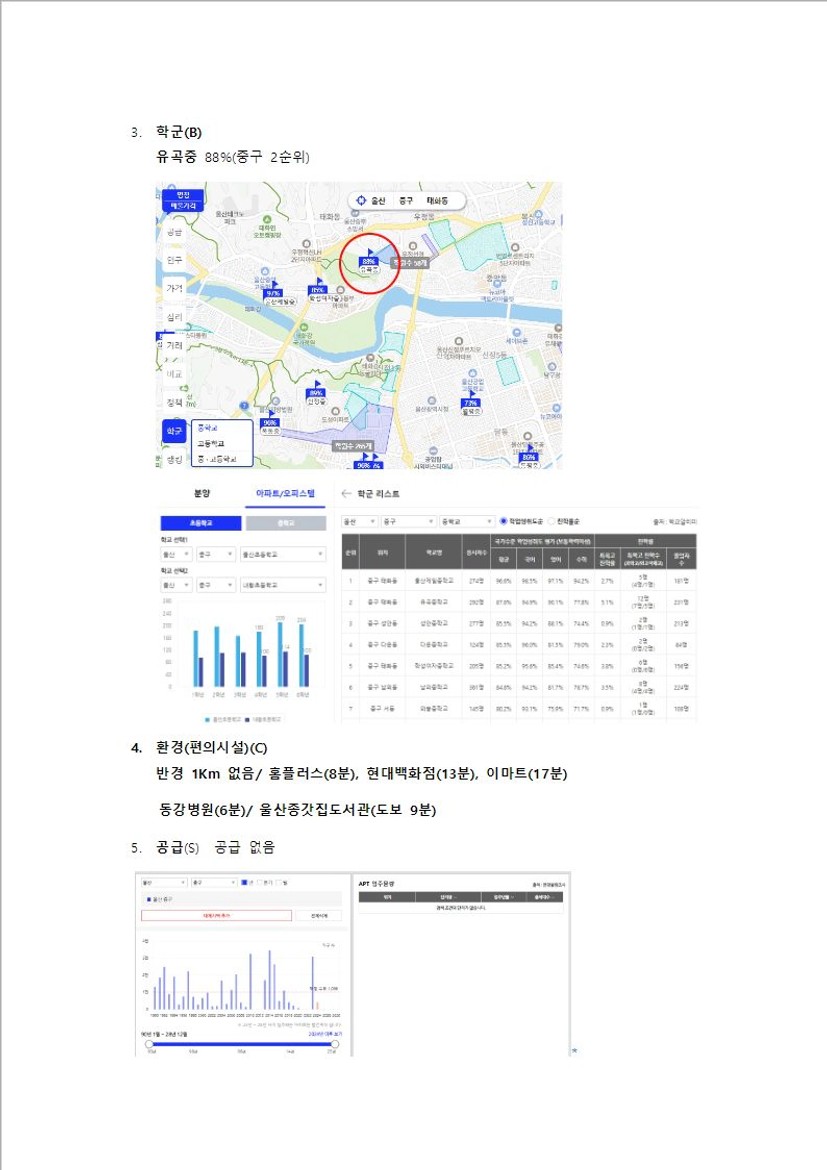Viewport: 827px width, 1170px height.
Task: Open the 울산 city dropdown in 학군 리스트
Action: 359,522
